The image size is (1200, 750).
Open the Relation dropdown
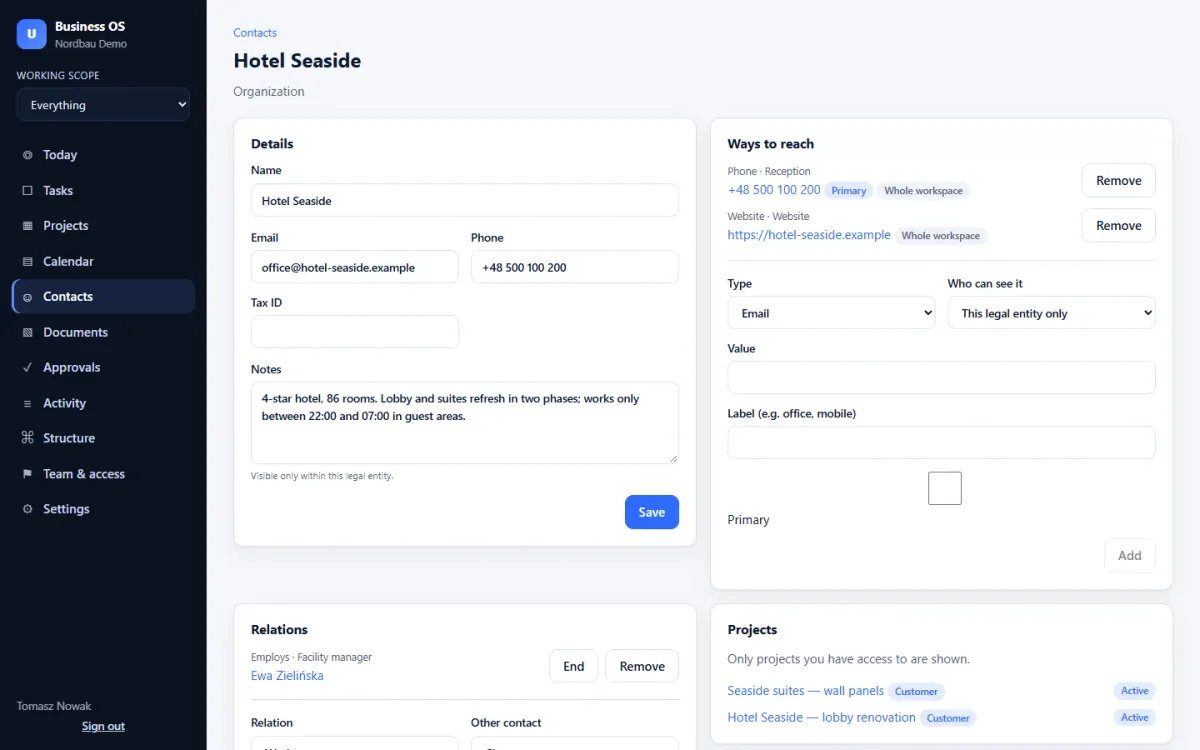click(x=355, y=743)
